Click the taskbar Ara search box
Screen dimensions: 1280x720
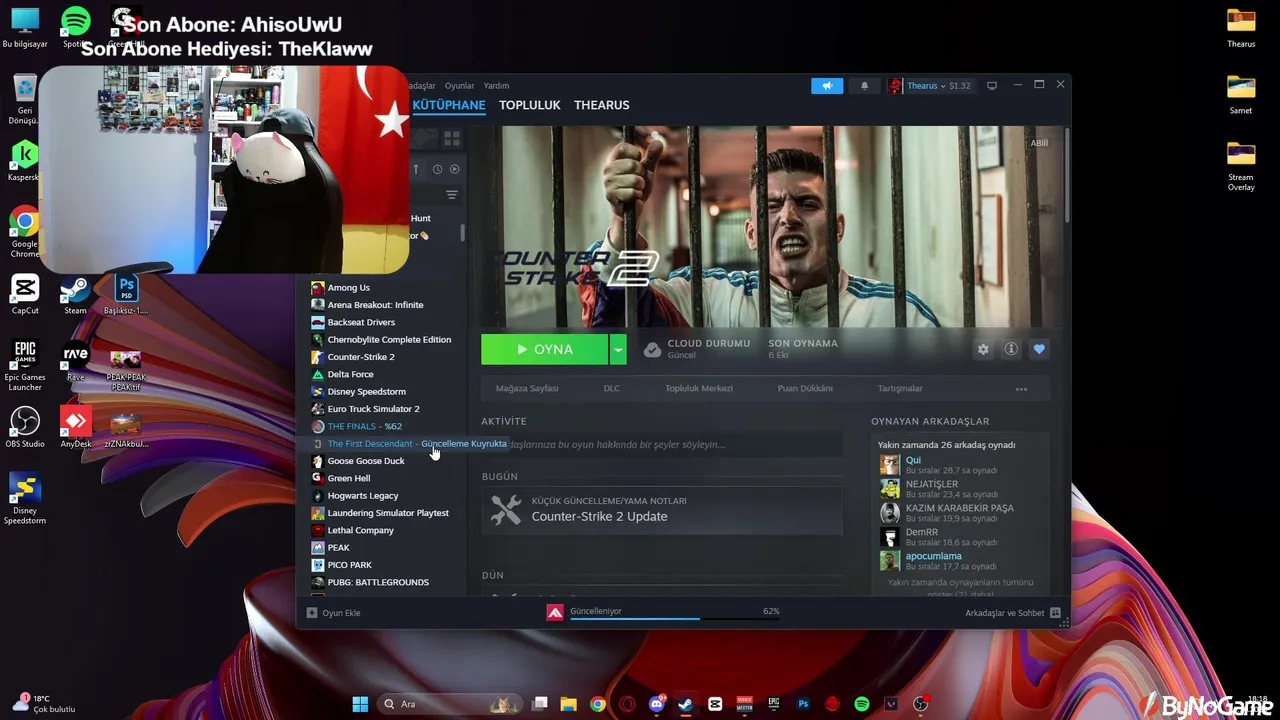pyautogui.click(x=449, y=704)
